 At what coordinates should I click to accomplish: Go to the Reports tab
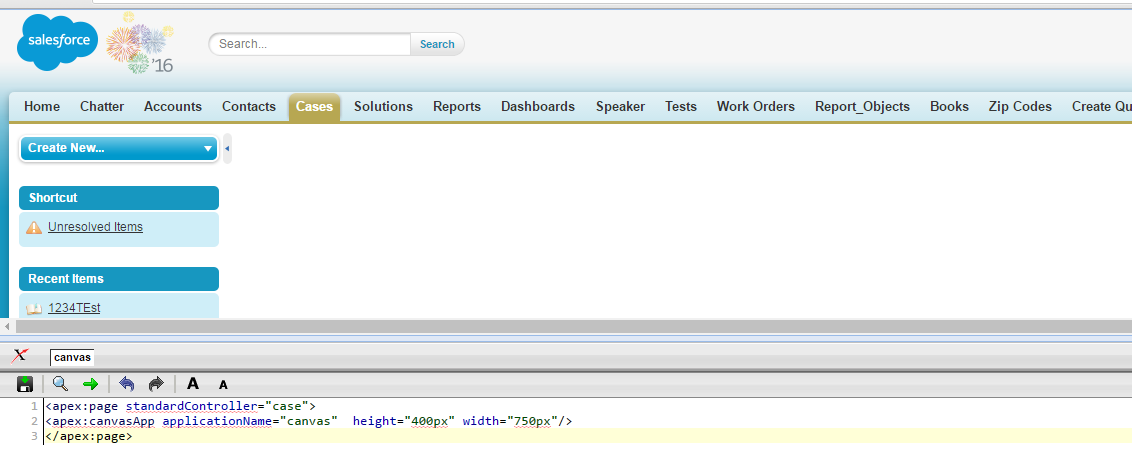(x=456, y=107)
